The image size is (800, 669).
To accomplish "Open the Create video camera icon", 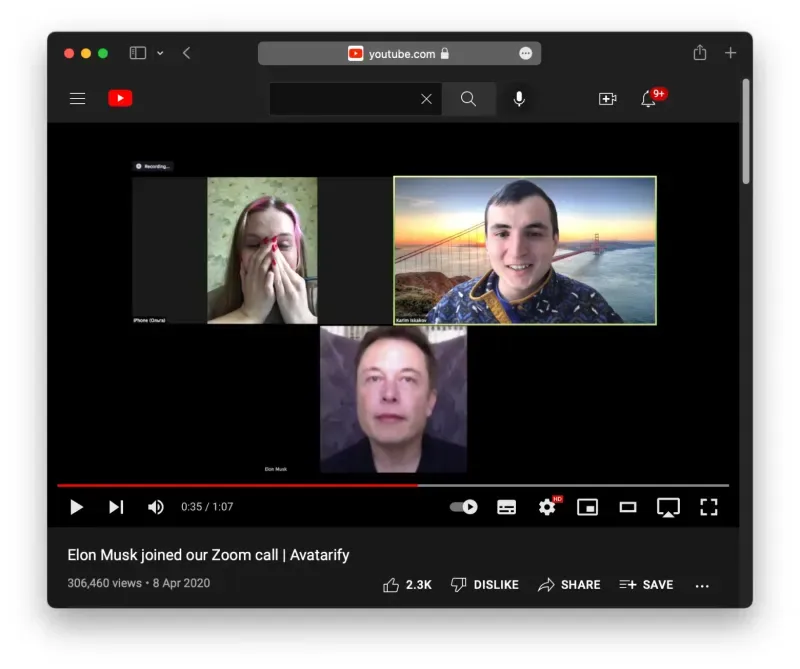I will (x=608, y=99).
